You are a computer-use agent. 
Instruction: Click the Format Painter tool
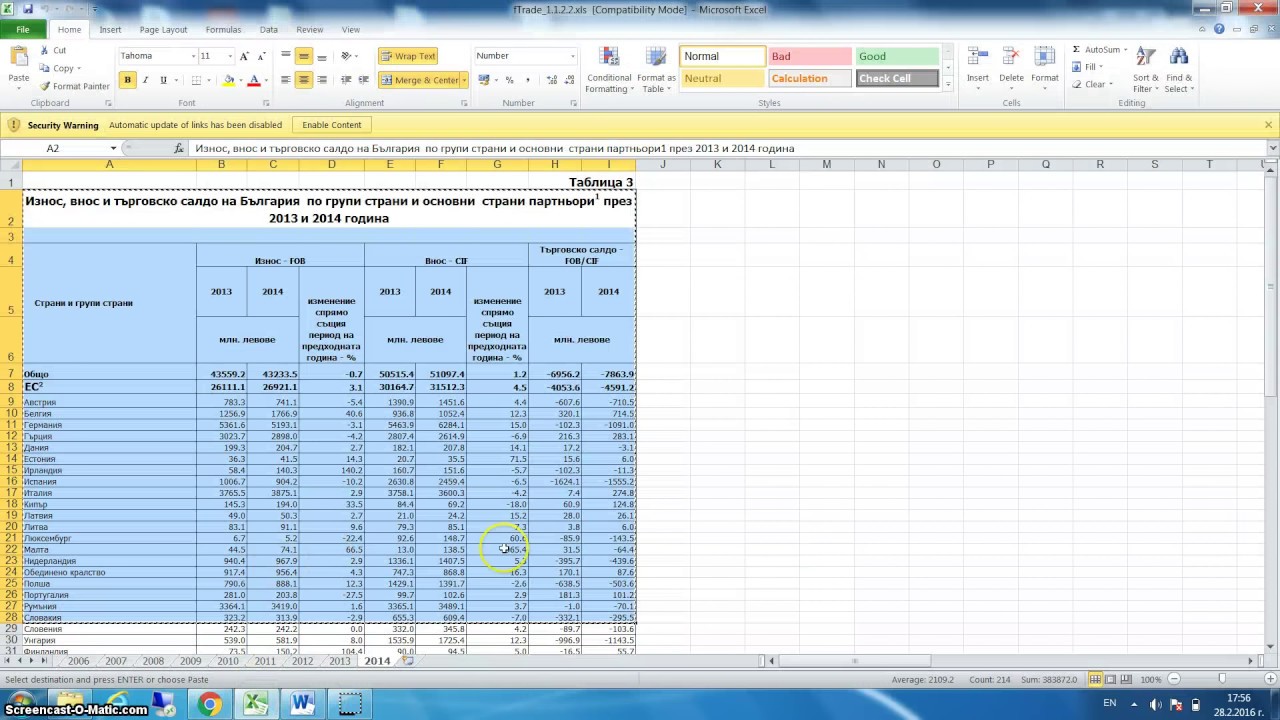click(x=75, y=86)
